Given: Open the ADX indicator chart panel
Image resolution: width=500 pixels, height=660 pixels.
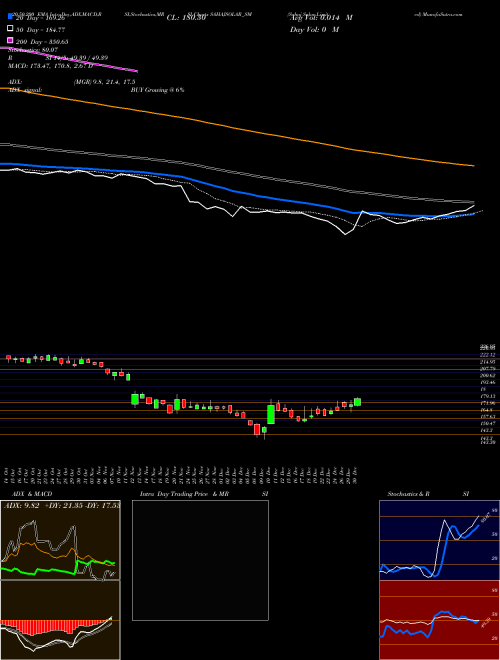Looking at the screenshot, I should pos(60,540).
